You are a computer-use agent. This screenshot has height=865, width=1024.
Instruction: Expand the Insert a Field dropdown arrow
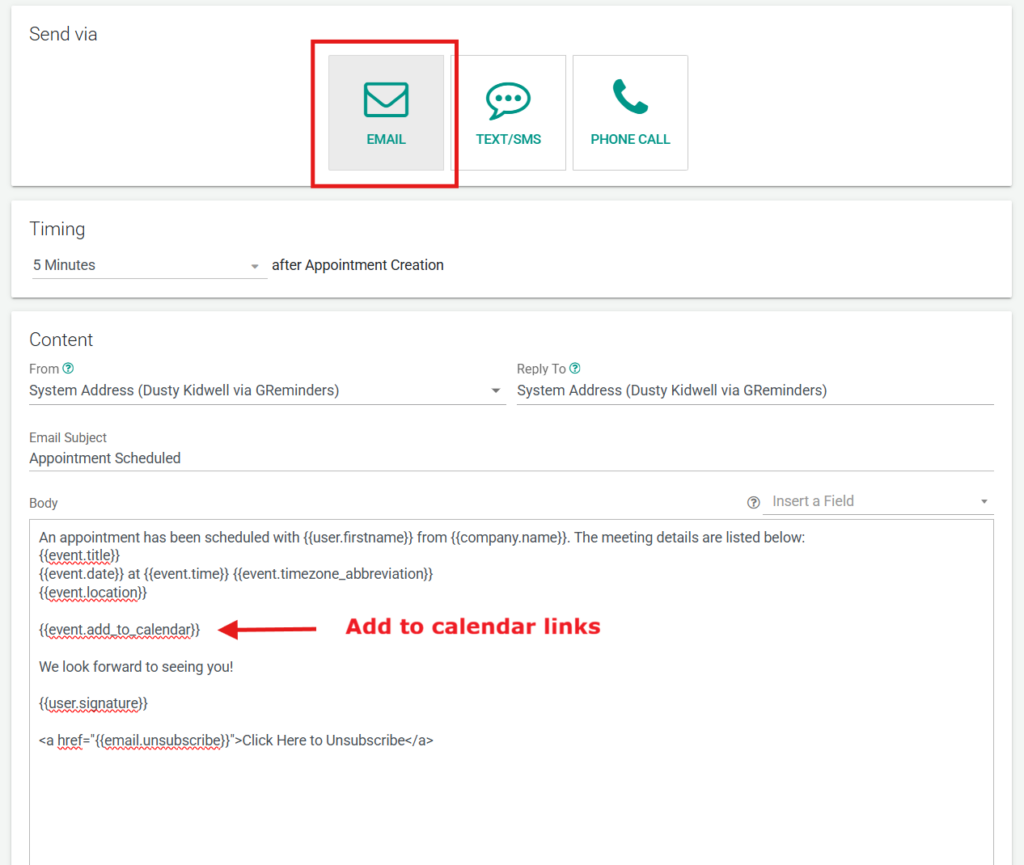click(984, 502)
